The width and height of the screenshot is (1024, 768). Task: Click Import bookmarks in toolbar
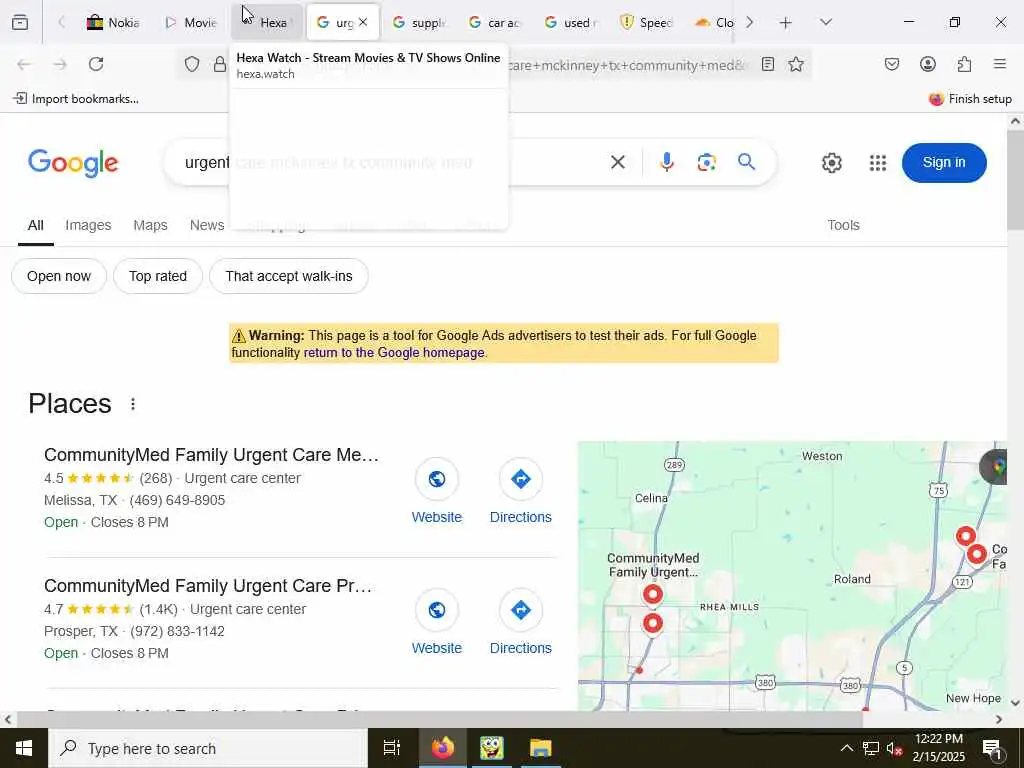tap(76, 99)
